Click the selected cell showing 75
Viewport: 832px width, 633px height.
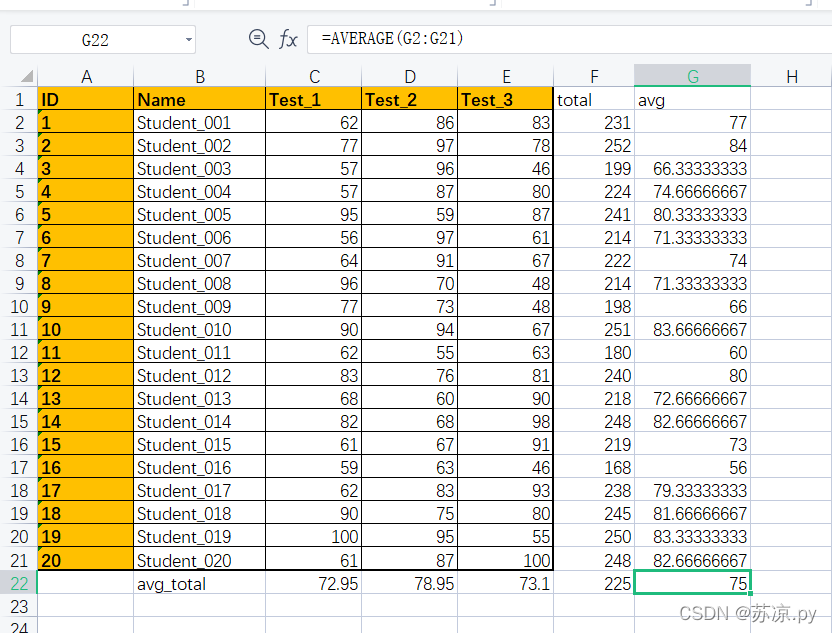click(692, 583)
